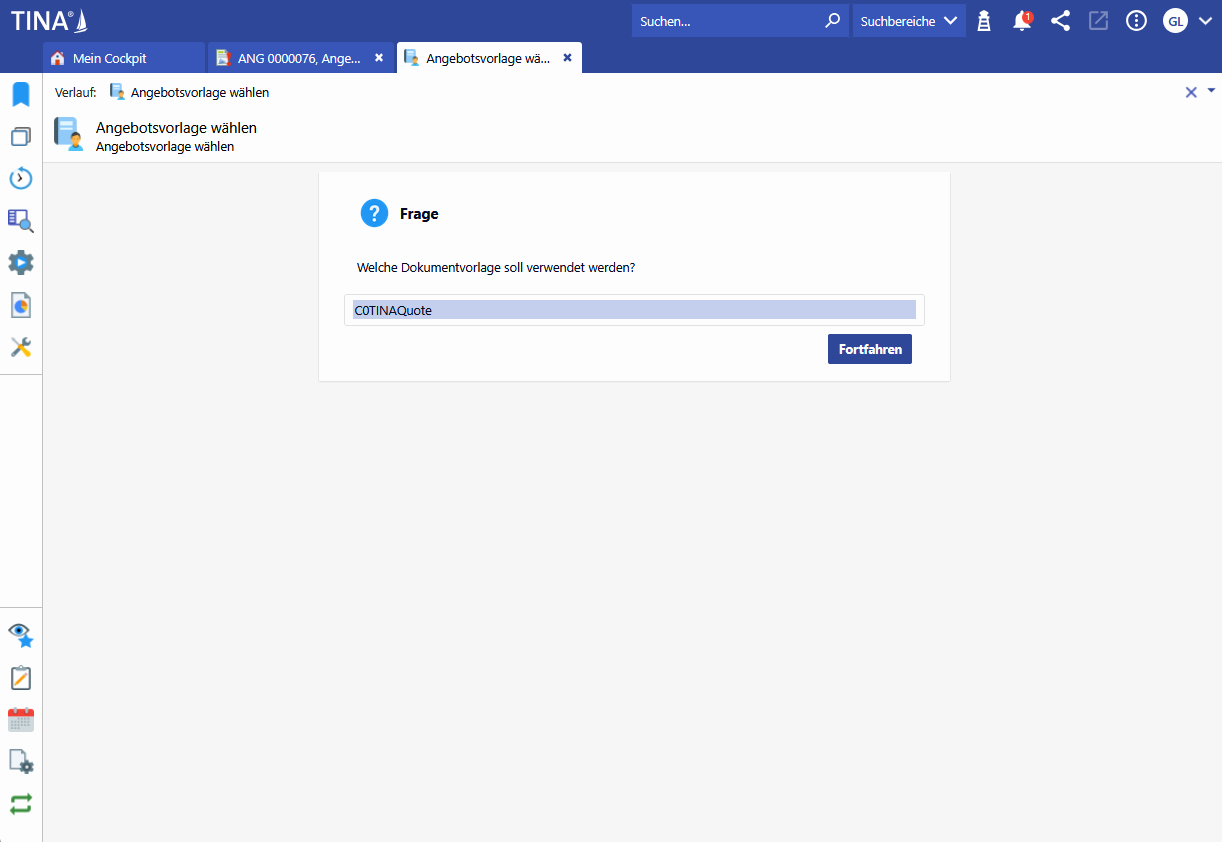Click the share icon in header
This screenshot has width=1222, height=842.
click(1060, 21)
